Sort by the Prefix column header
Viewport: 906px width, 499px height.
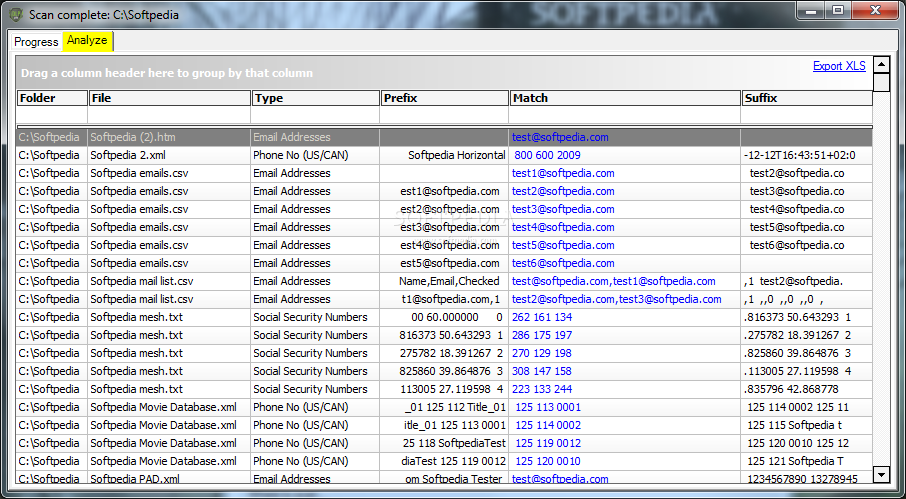(x=444, y=98)
